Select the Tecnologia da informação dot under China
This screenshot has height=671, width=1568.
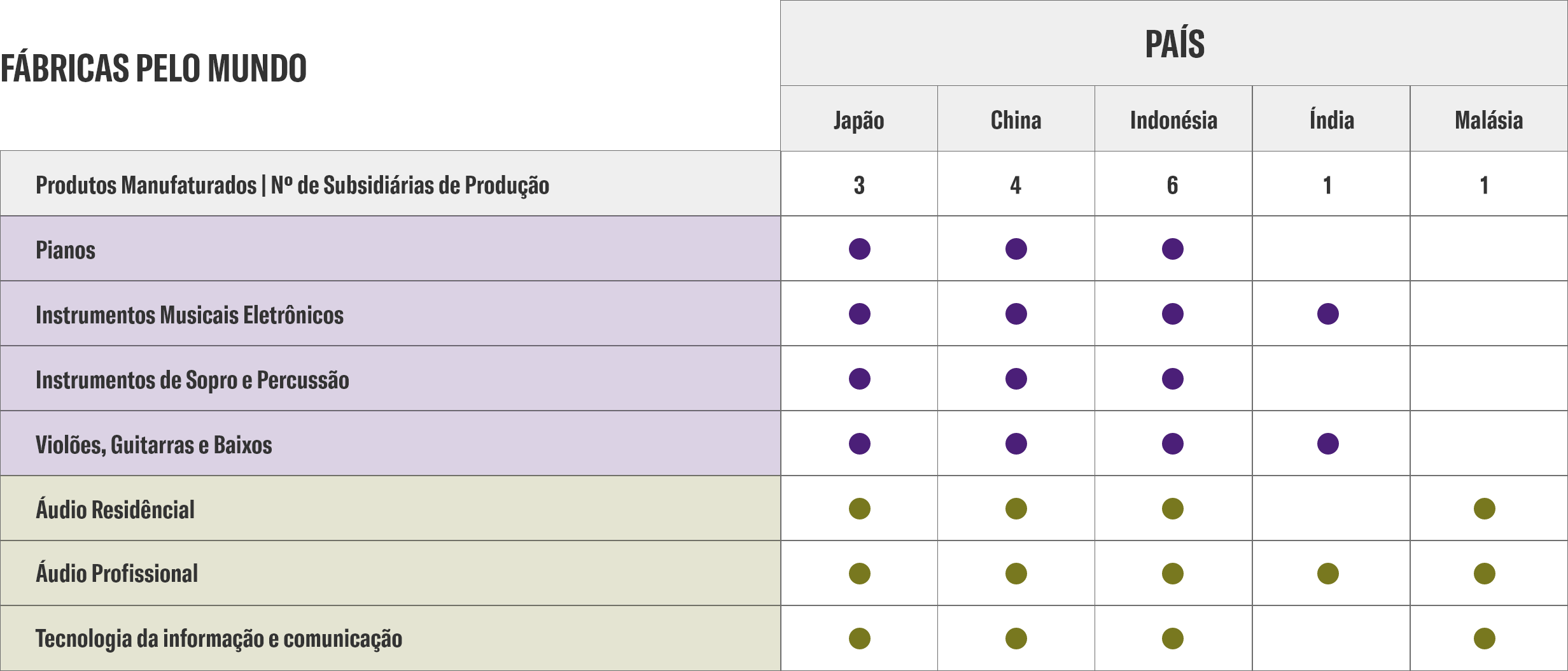click(1016, 639)
